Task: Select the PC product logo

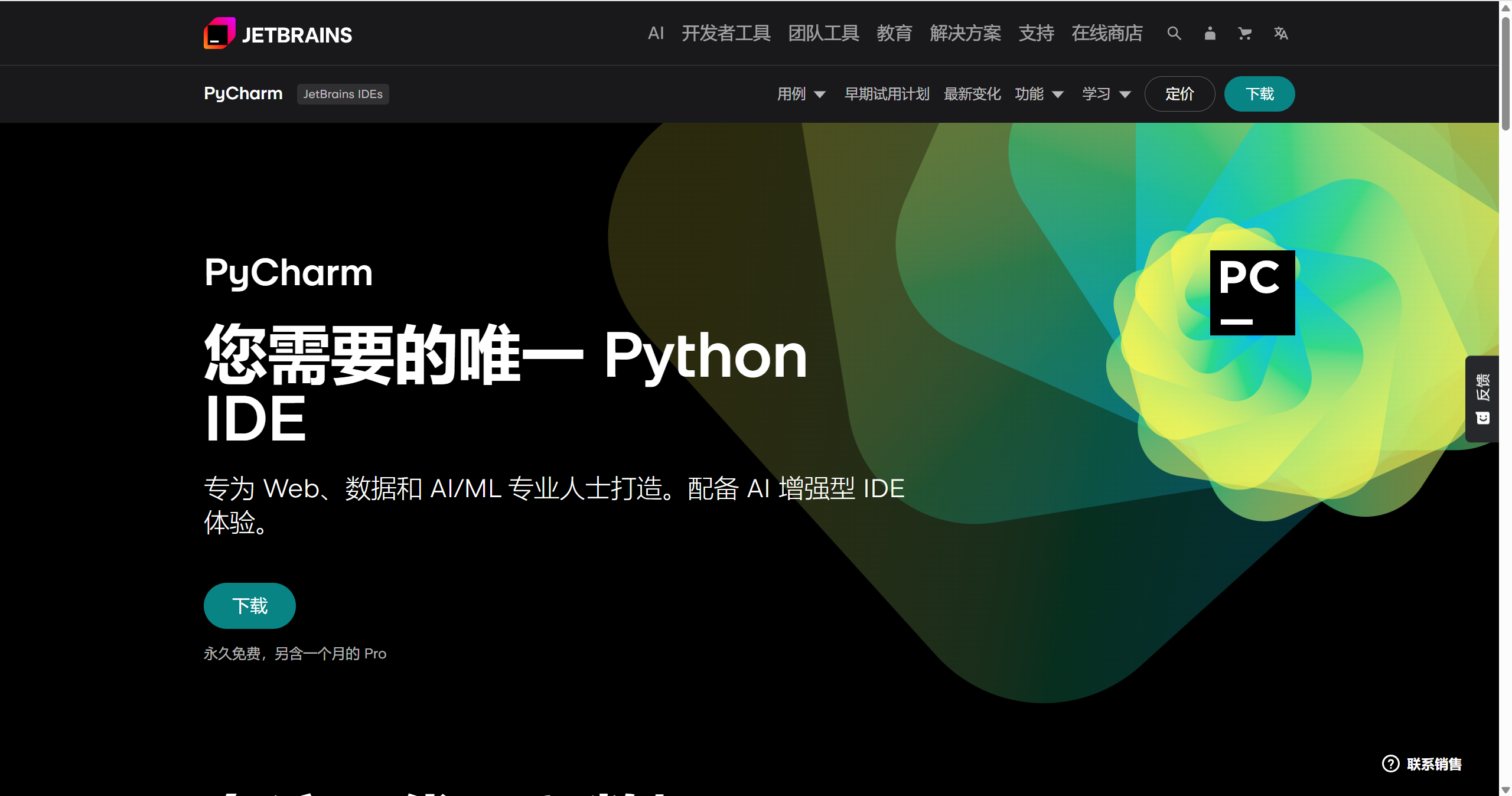Action: pos(1252,292)
